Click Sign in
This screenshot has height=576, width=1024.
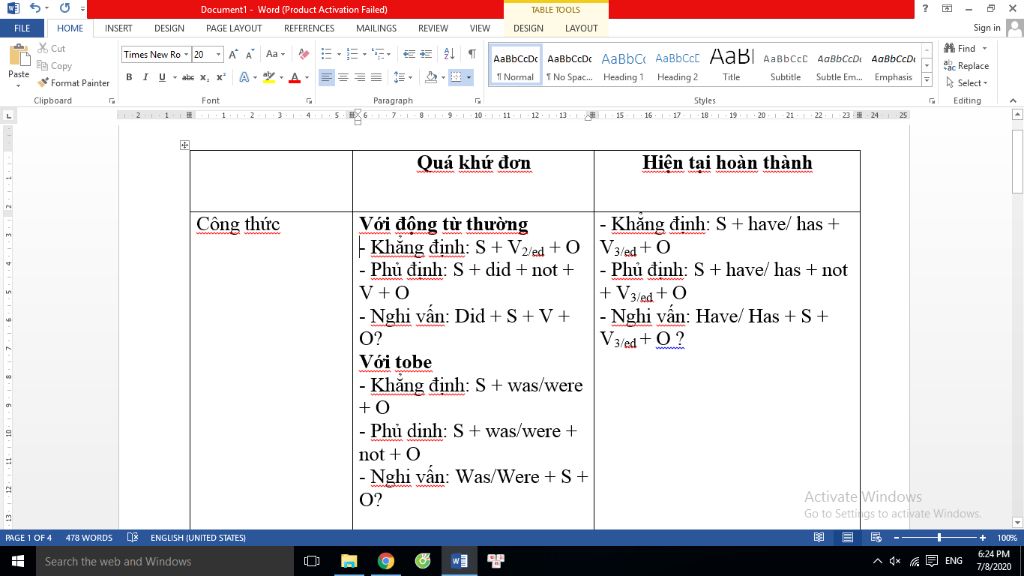(x=987, y=27)
